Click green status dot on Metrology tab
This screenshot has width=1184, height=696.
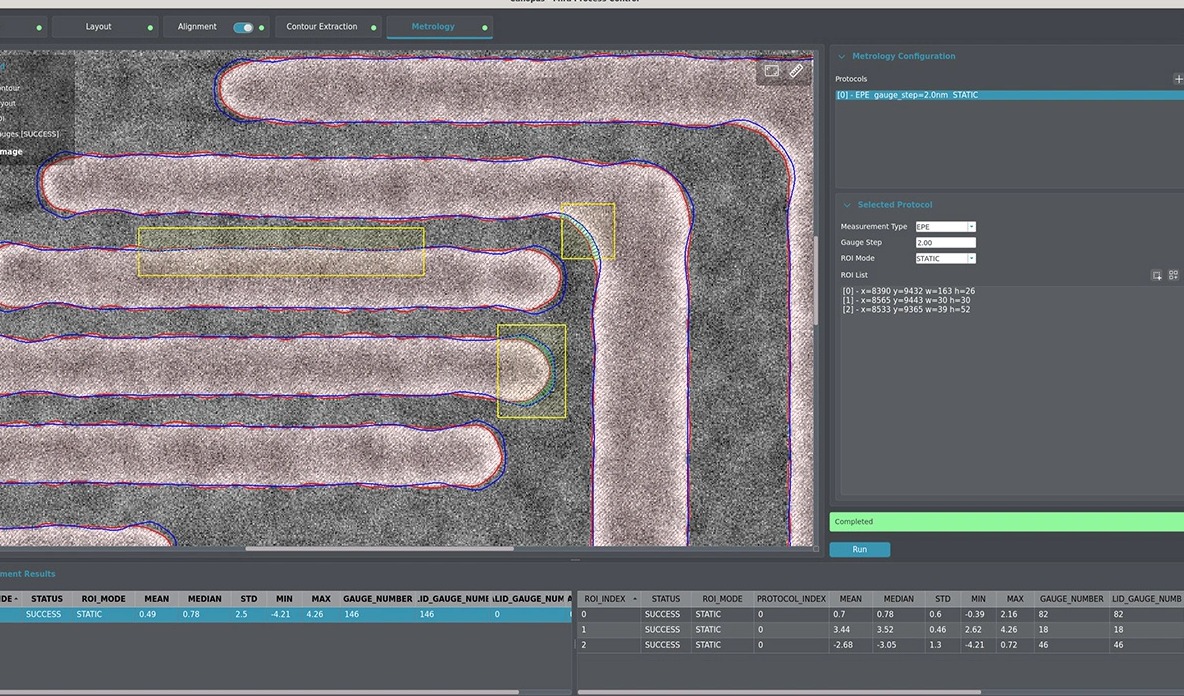(x=485, y=27)
